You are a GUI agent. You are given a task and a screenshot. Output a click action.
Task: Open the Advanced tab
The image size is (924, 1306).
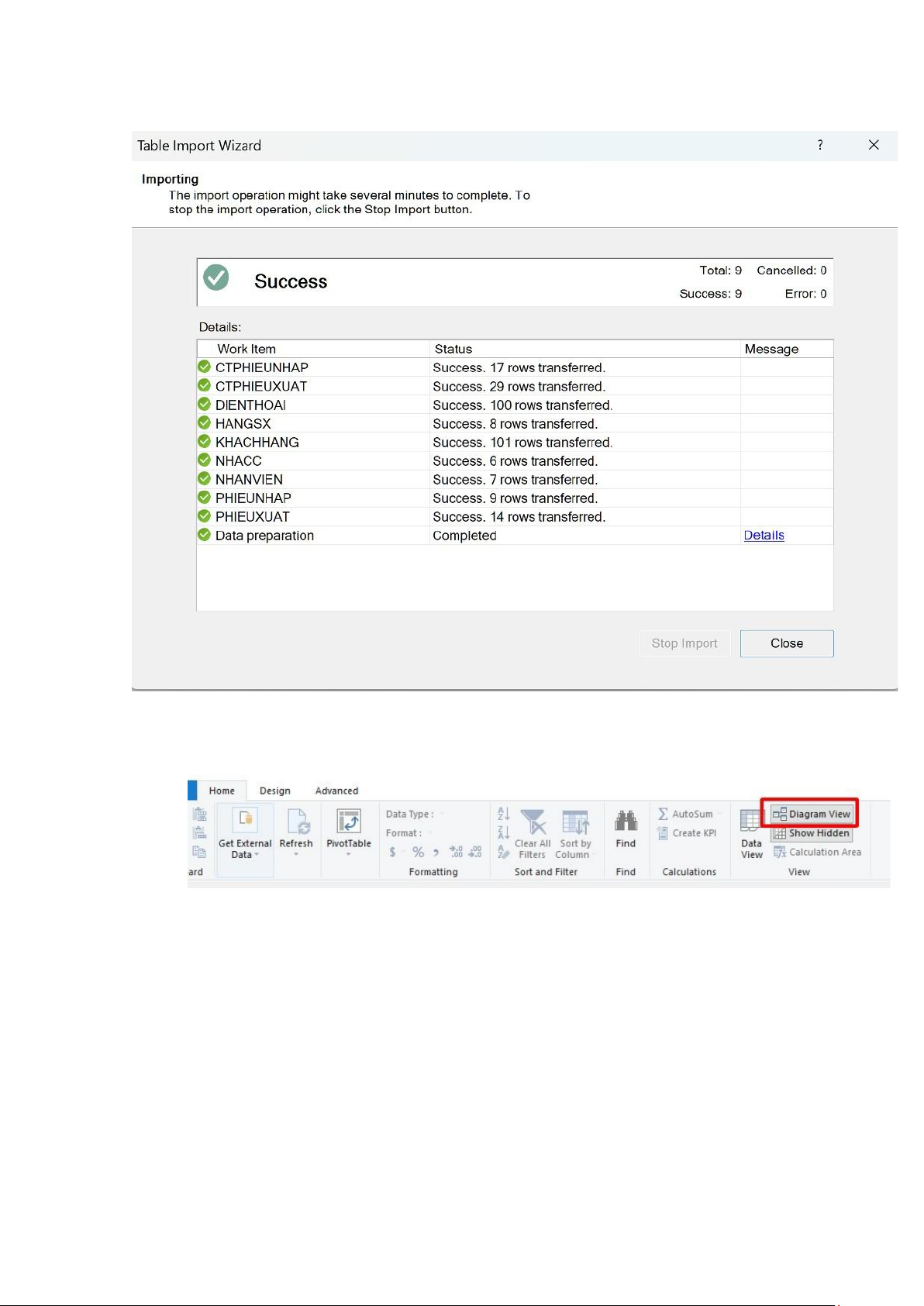tap(336, 791)
